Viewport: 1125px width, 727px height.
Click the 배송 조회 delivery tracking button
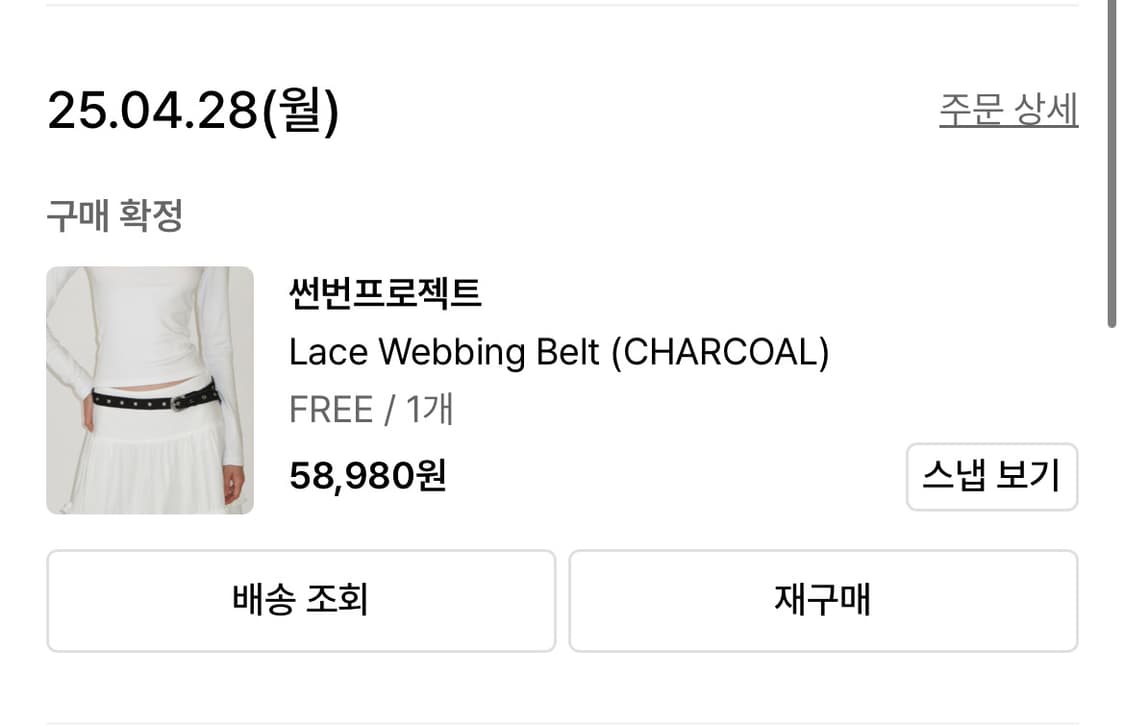point(300,600)
